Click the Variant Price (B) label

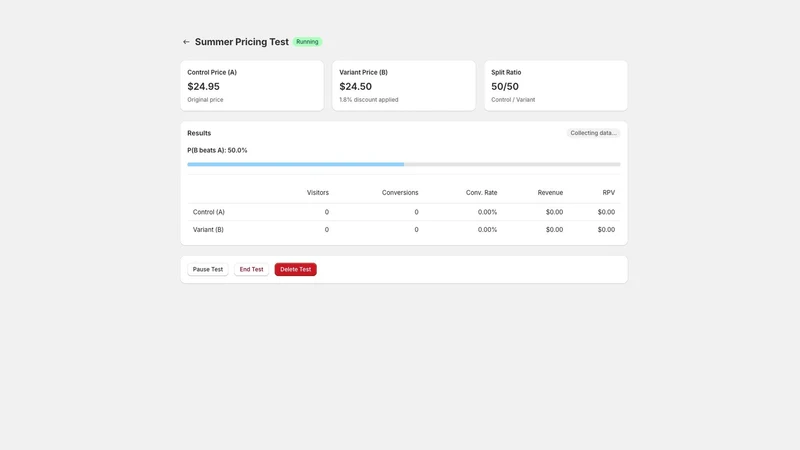coord(363,72)
